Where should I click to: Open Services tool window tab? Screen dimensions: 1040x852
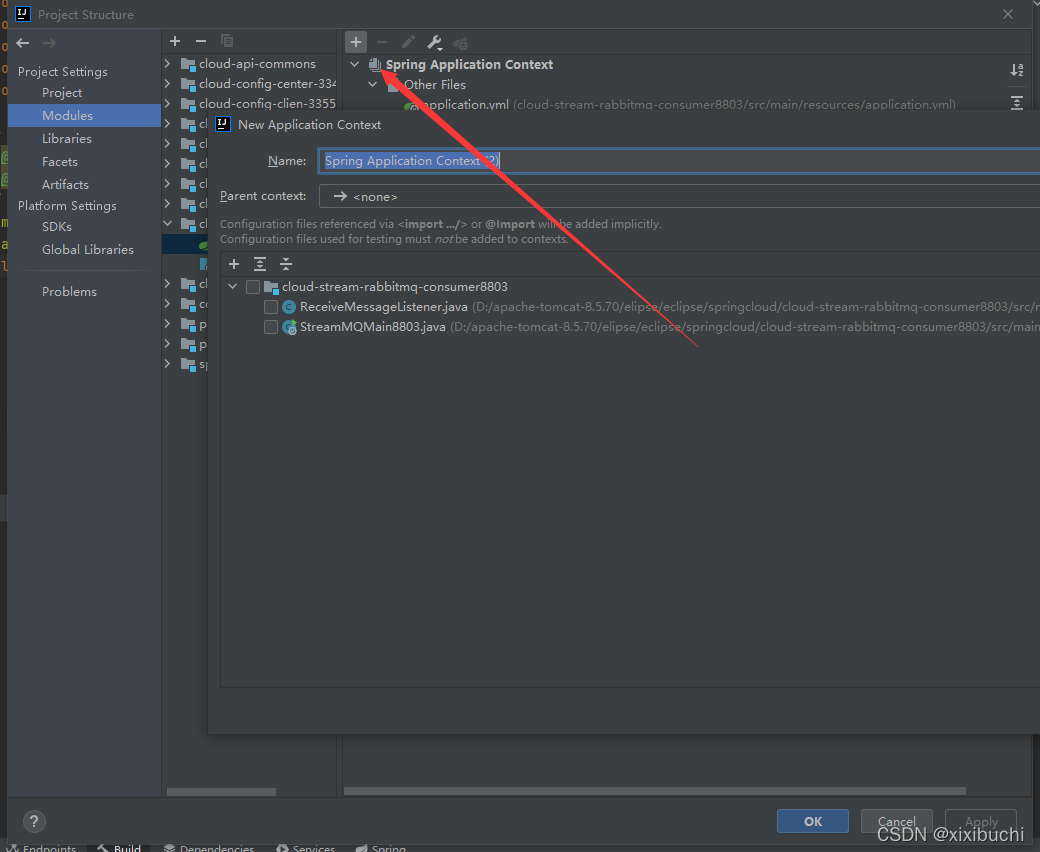306,847
